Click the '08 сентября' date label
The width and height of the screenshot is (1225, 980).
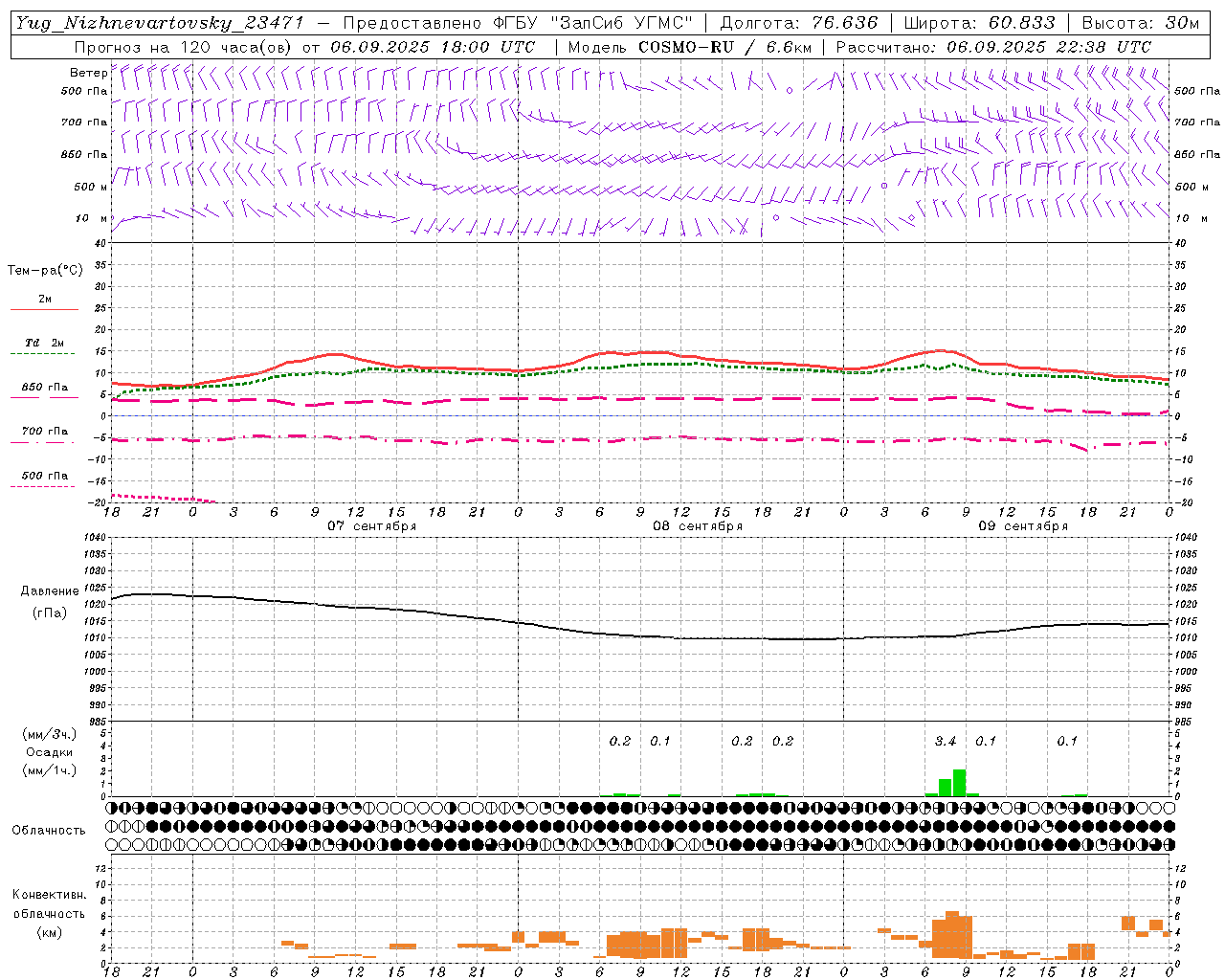698,526
